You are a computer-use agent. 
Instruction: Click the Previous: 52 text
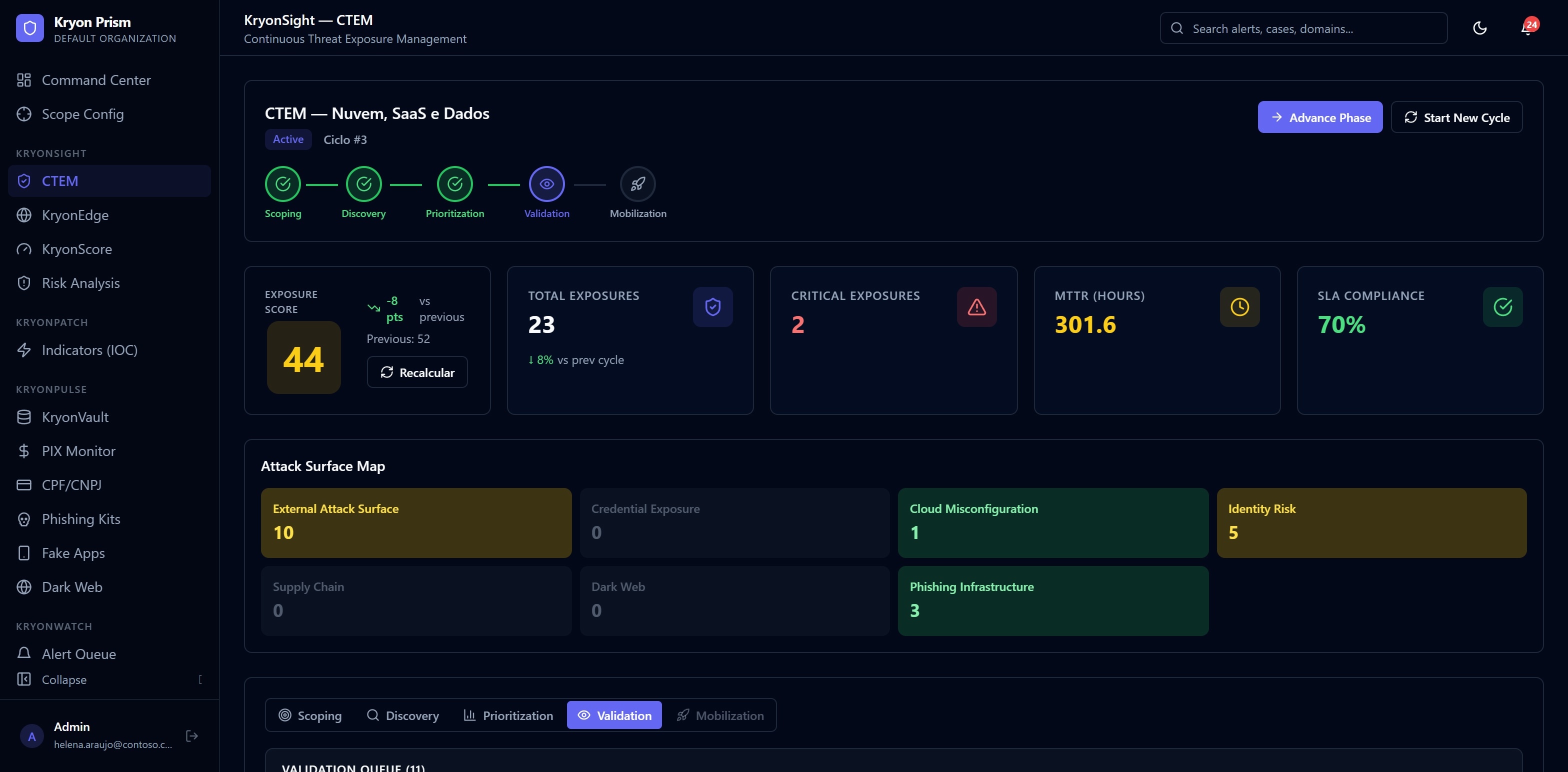[398, 339]
